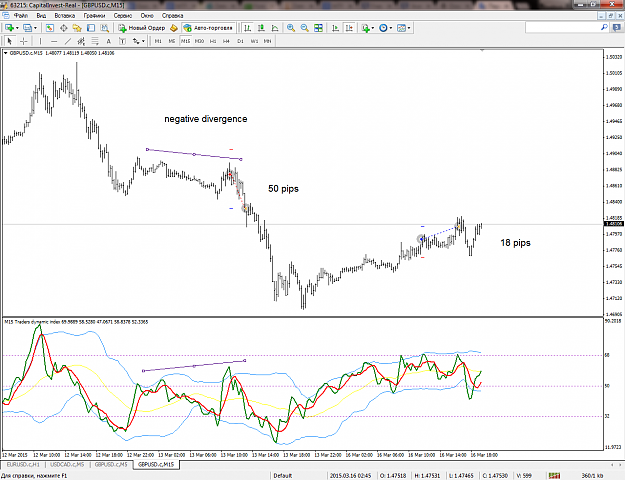Switch chart to bar chart
The width and height of the screenshot is (625, 480).
[248, 28]
